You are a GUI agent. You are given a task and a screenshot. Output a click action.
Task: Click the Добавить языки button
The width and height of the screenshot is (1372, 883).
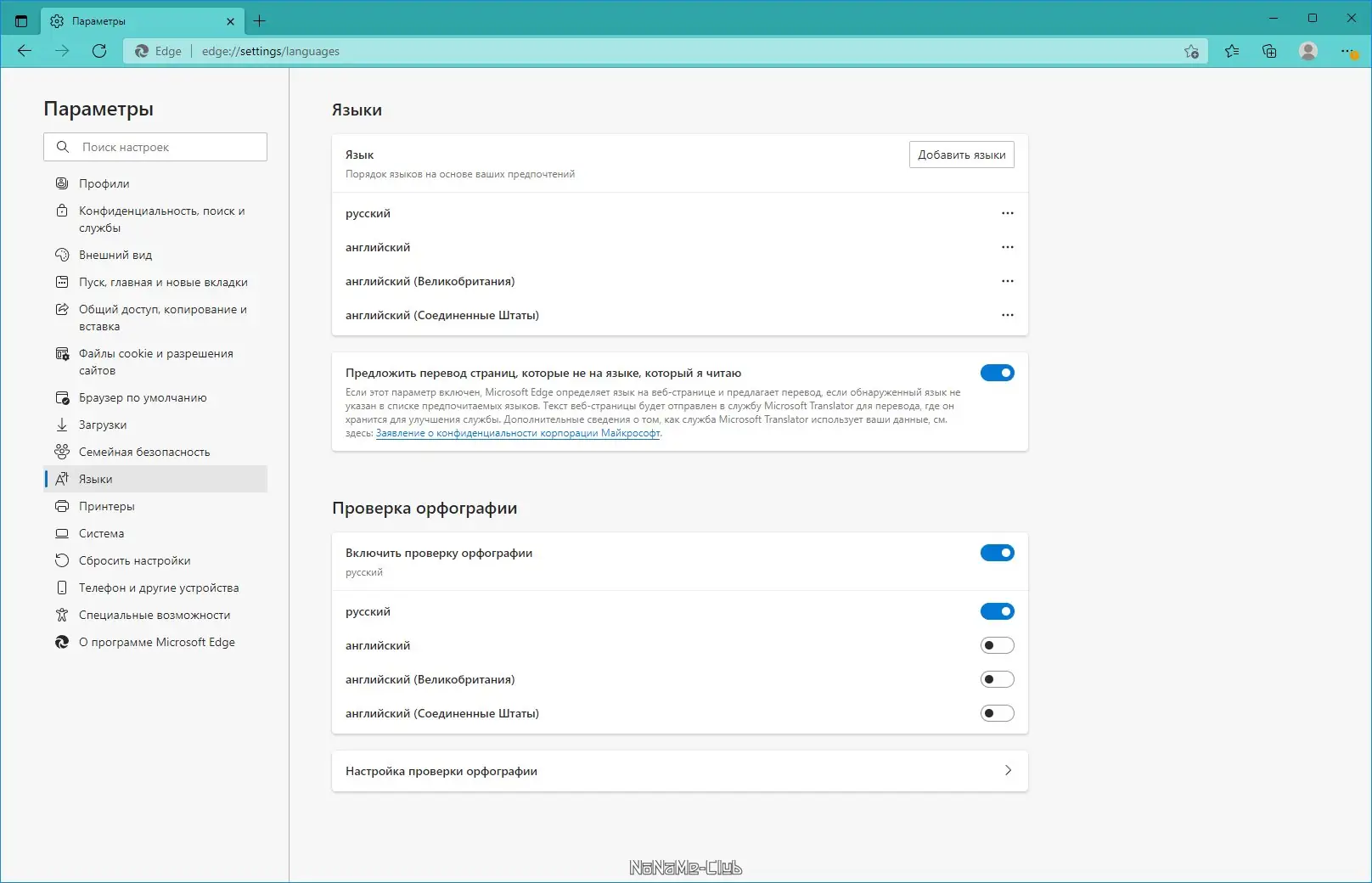coord(962,155)
